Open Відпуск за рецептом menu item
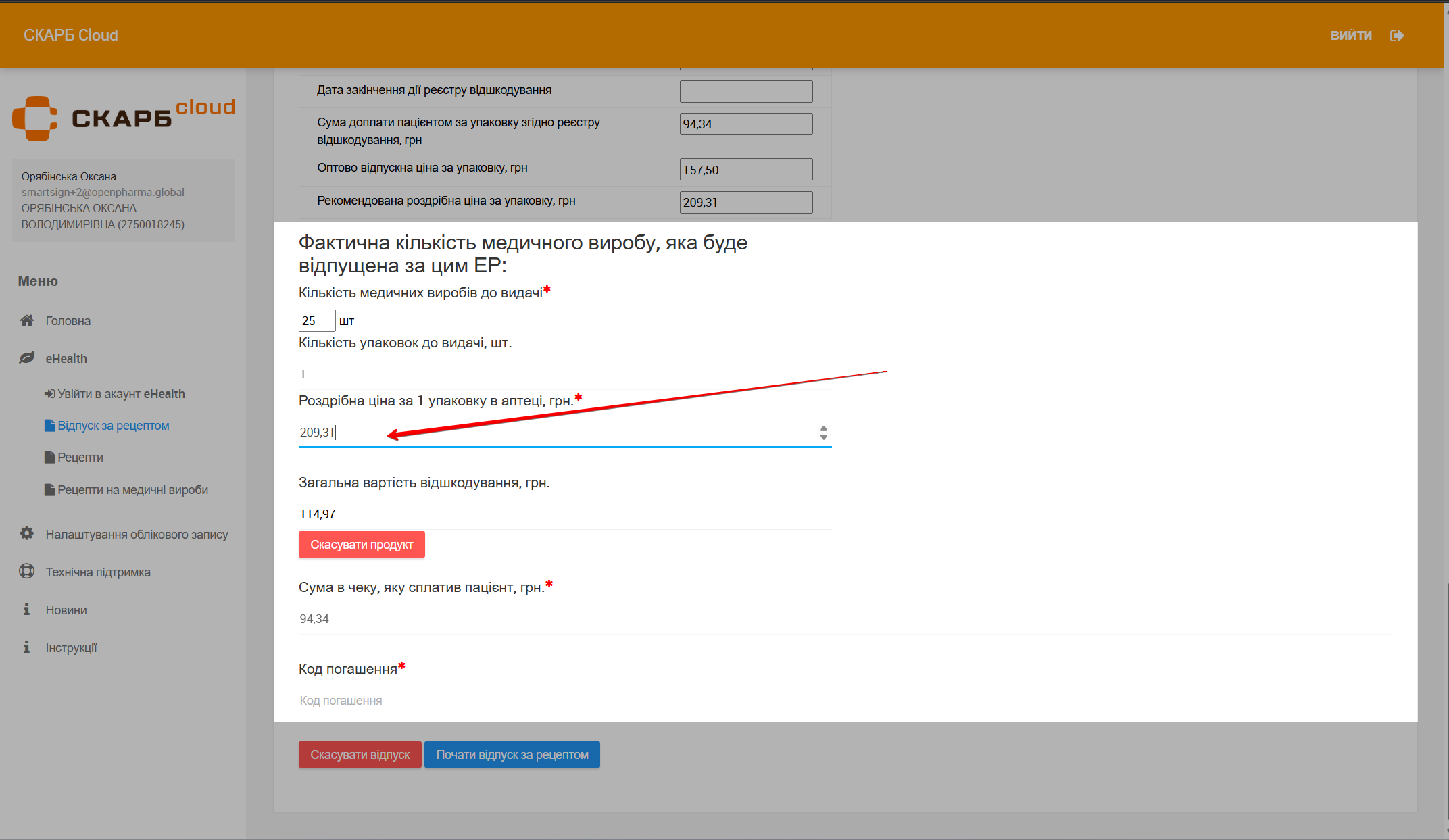1449x840 pixels. pos(113,426)
